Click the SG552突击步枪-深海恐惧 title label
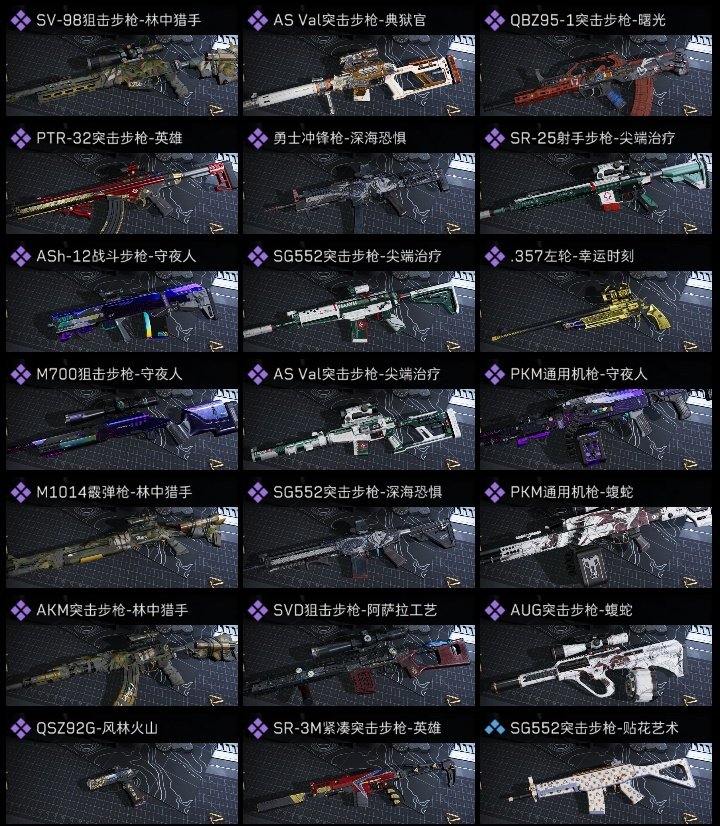 357,493
